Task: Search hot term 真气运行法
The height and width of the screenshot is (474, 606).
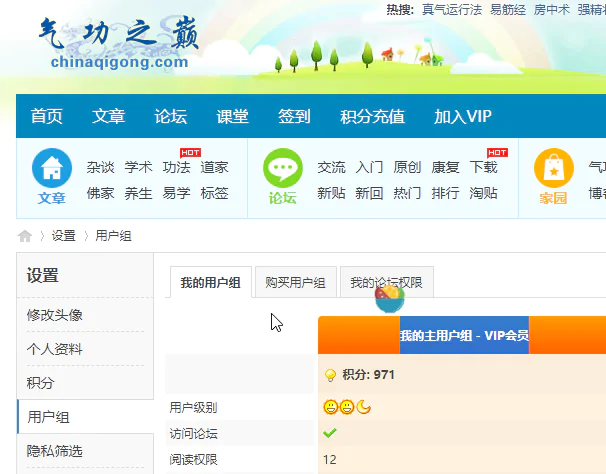Action: click(452, 10)
